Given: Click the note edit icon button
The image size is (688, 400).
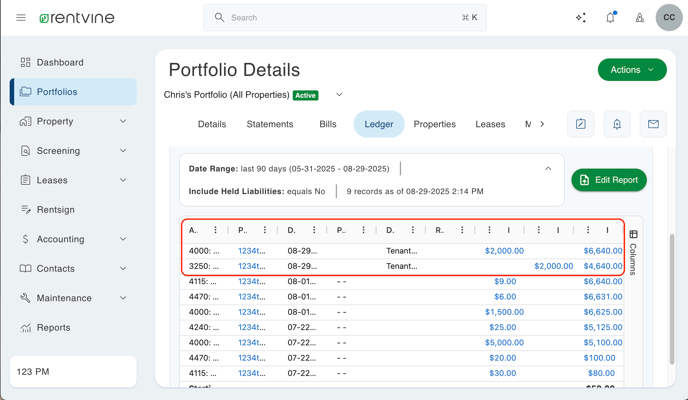Looking at the screenshot, I should (581, 124).
